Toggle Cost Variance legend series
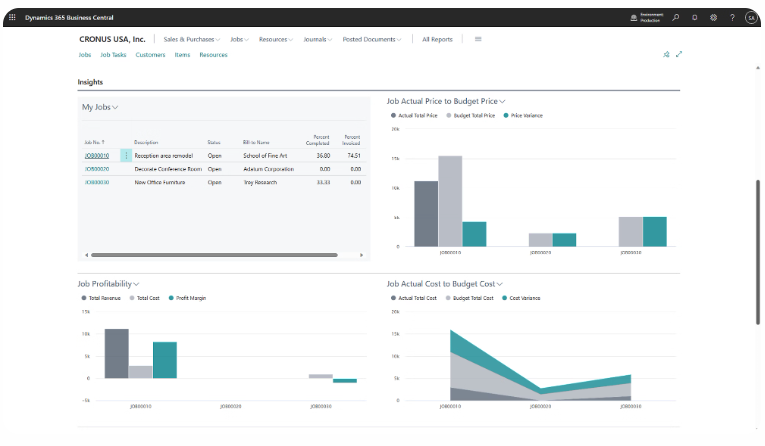The width and height of the screenshot is (765, 446). pyautogui.click(x=522, y=298)
